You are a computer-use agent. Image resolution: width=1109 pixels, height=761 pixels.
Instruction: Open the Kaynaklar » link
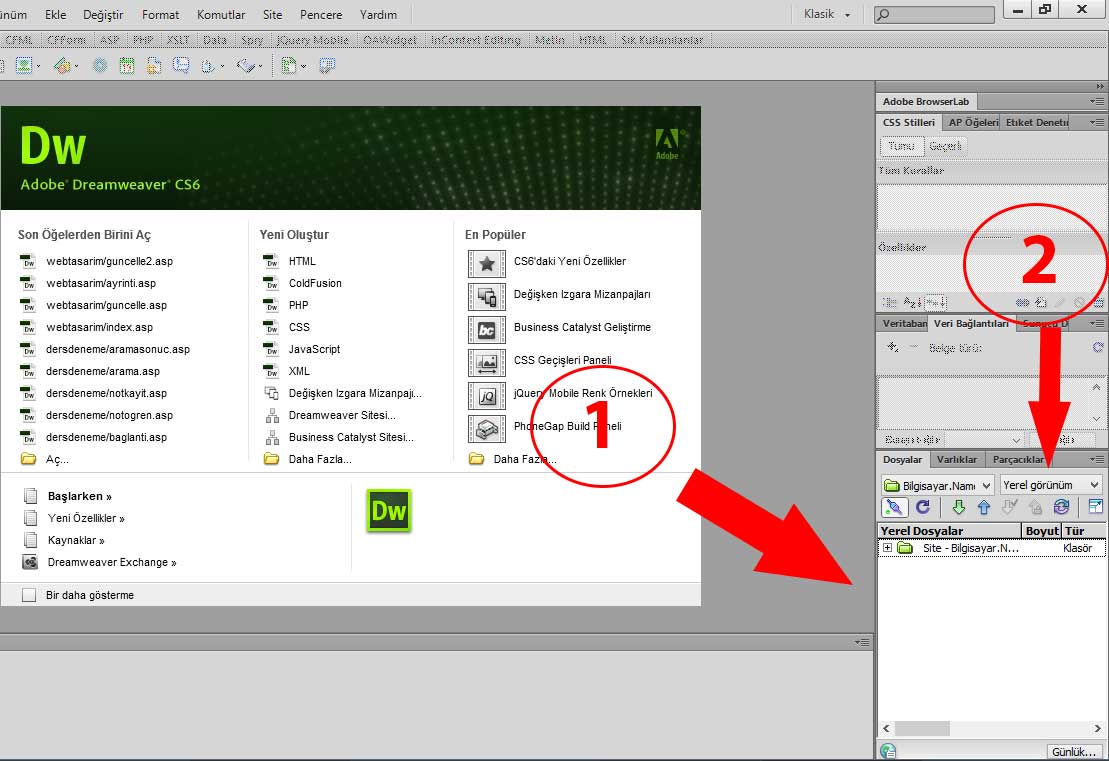76,540
